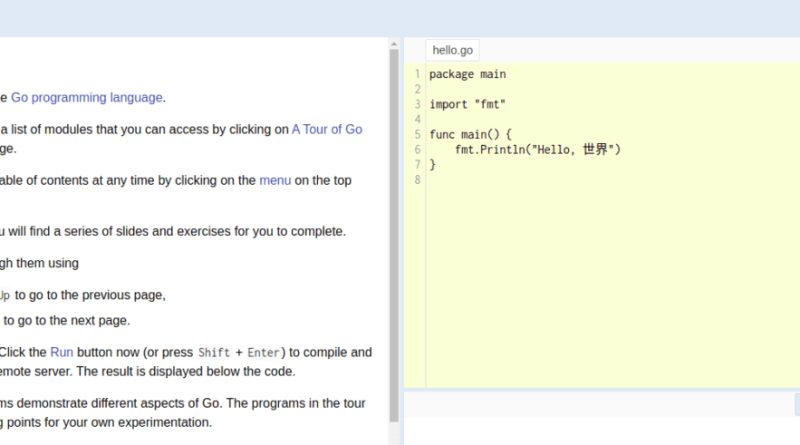Screen dimensions: 800x445
Task: Open the A Tour of Go link
Action: [327, 130]
